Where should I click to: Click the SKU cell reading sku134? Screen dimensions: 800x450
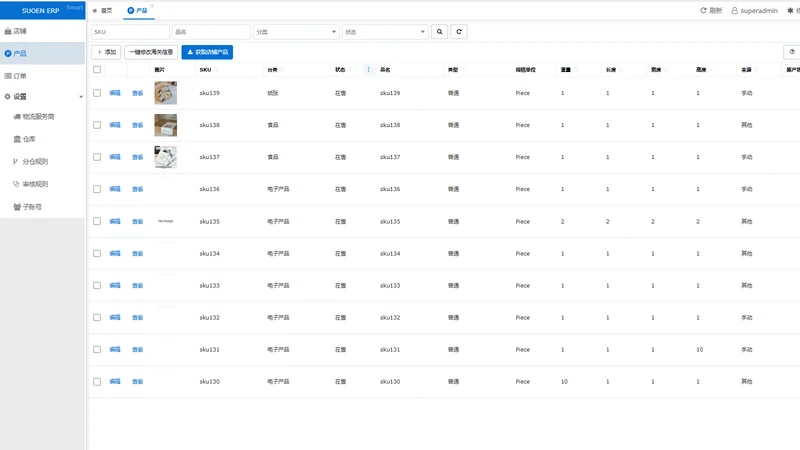click(x=209, y=254)
